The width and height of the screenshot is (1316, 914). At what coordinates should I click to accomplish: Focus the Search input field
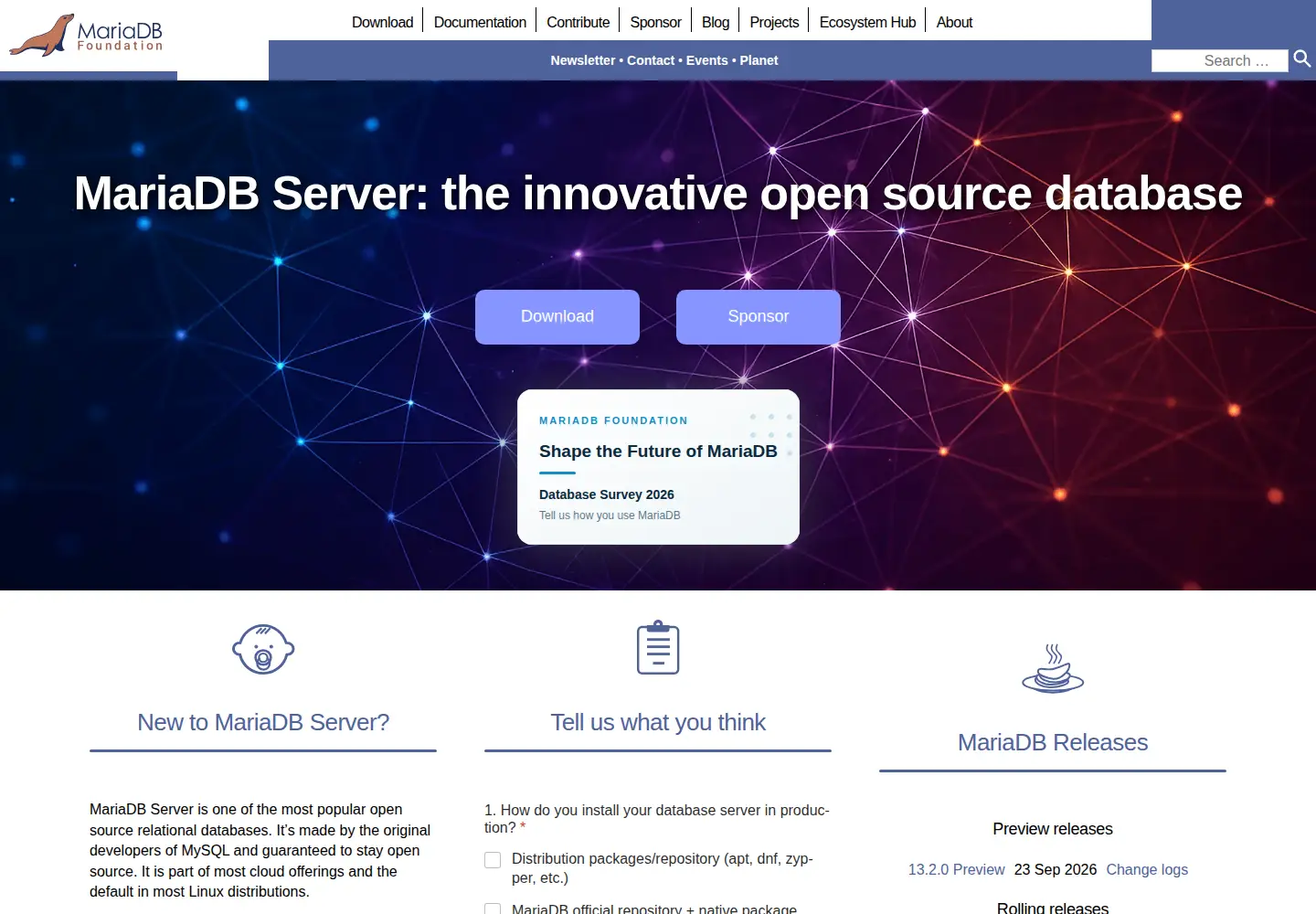coord(1220,60)
